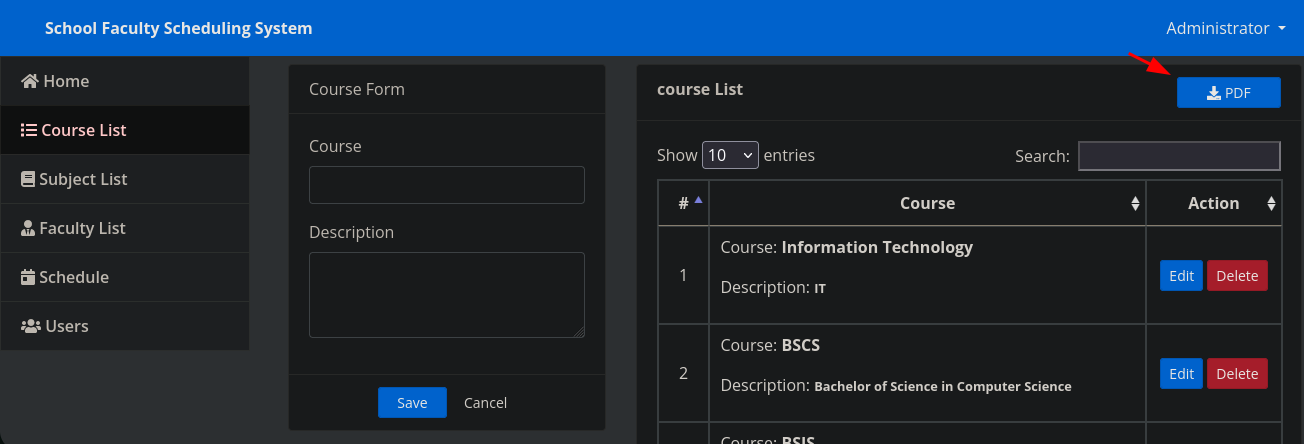Open the Faculty List menu item
1304x444 pixels.
pos(82,228)
